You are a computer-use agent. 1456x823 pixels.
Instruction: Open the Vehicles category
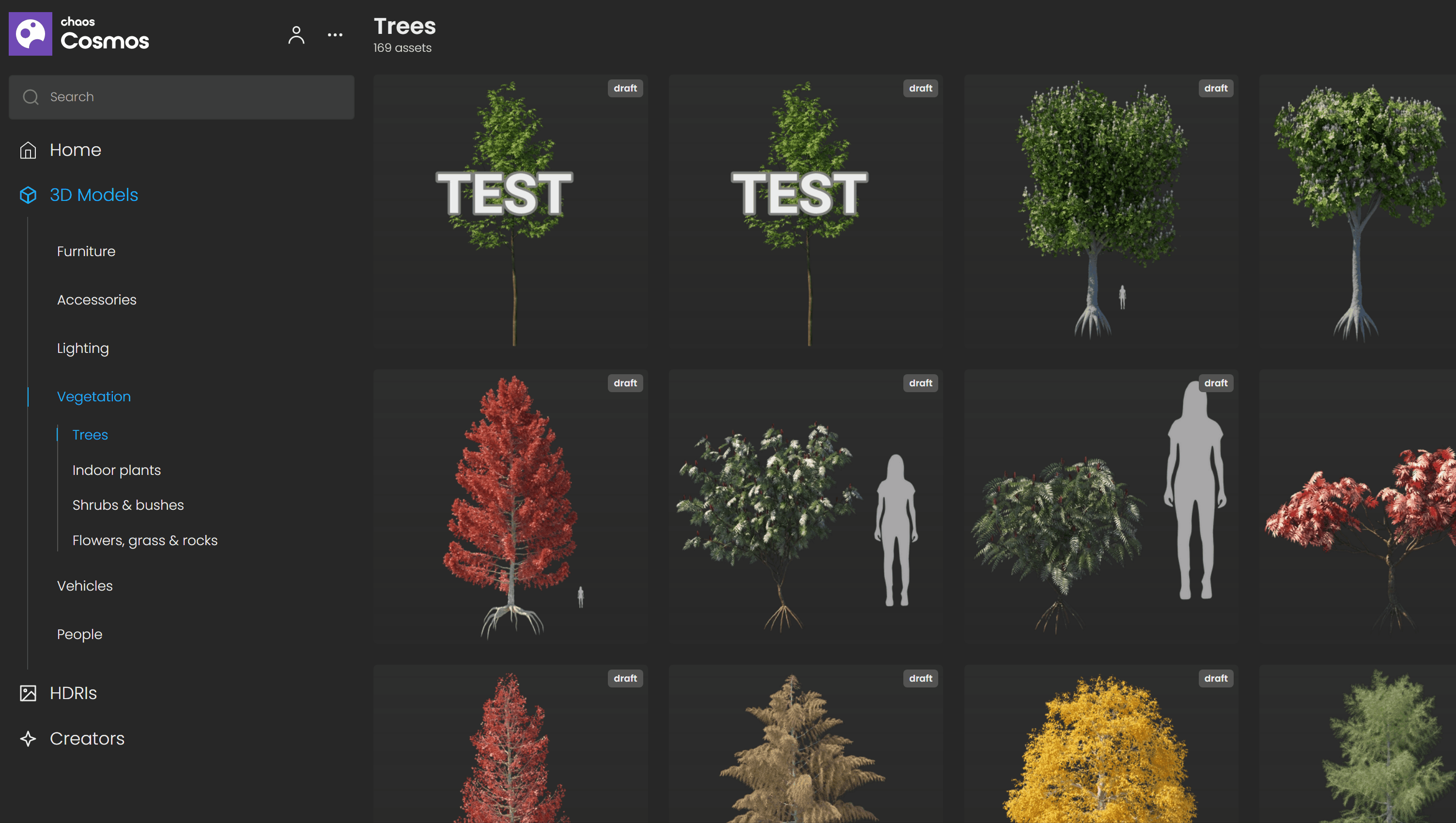coord(85,586)
